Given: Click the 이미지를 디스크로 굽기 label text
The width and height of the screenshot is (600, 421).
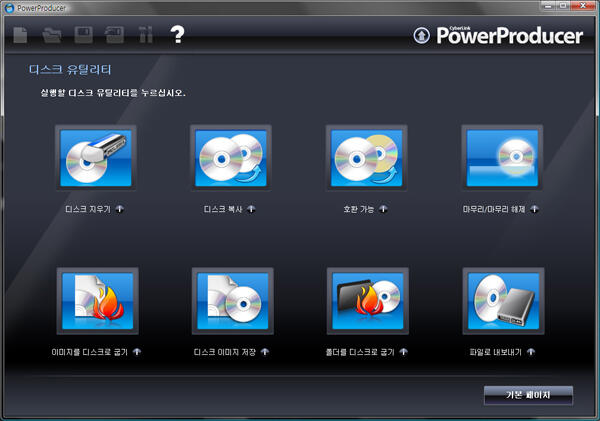Looking at the screenshot, I should pos(90,352).
